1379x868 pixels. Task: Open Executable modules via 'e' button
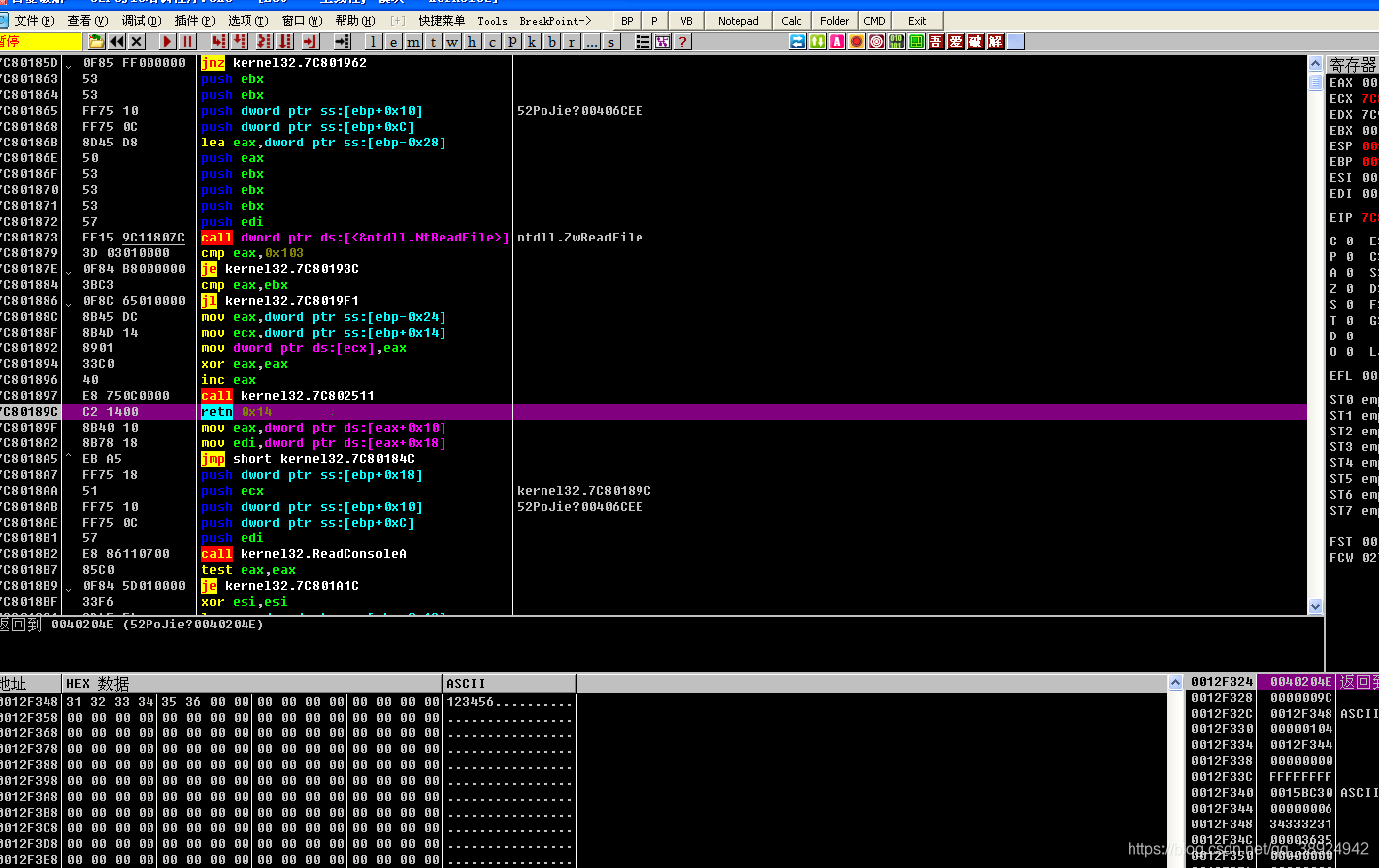click(393, 41)
